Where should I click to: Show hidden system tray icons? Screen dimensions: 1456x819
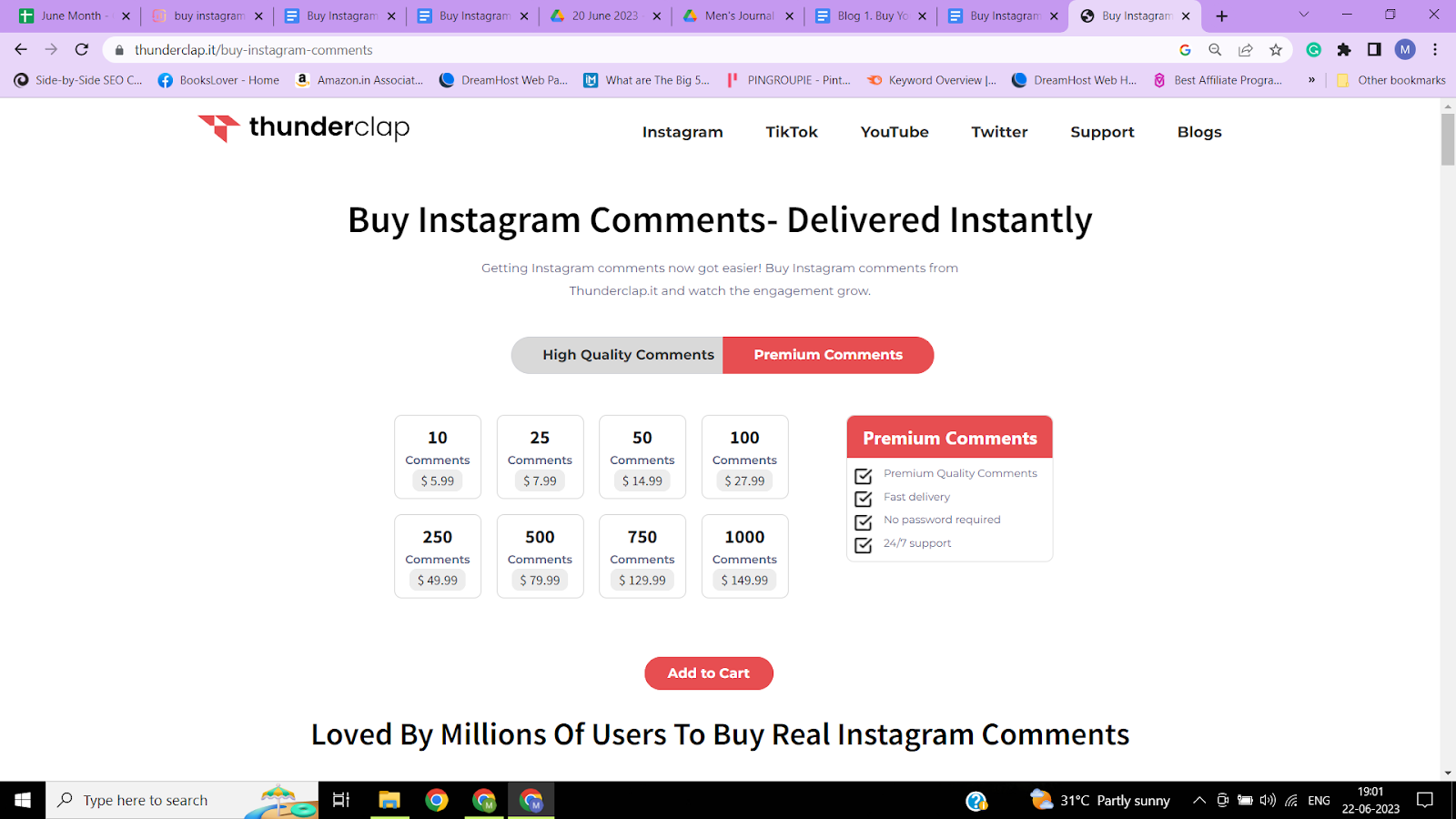click(x=1199, y=800)
